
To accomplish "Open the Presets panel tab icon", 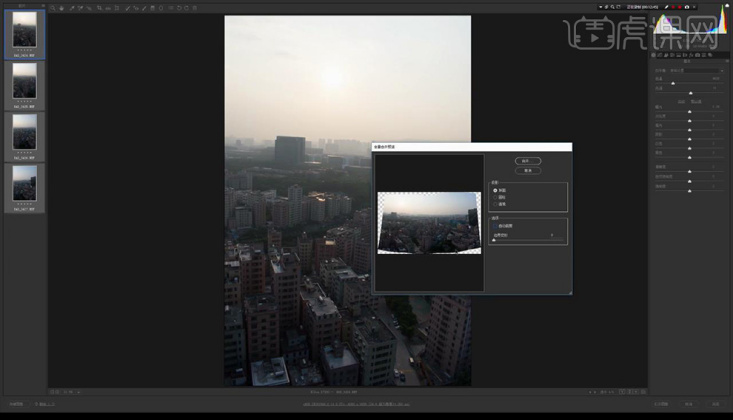I will click(x=704, y=55).
